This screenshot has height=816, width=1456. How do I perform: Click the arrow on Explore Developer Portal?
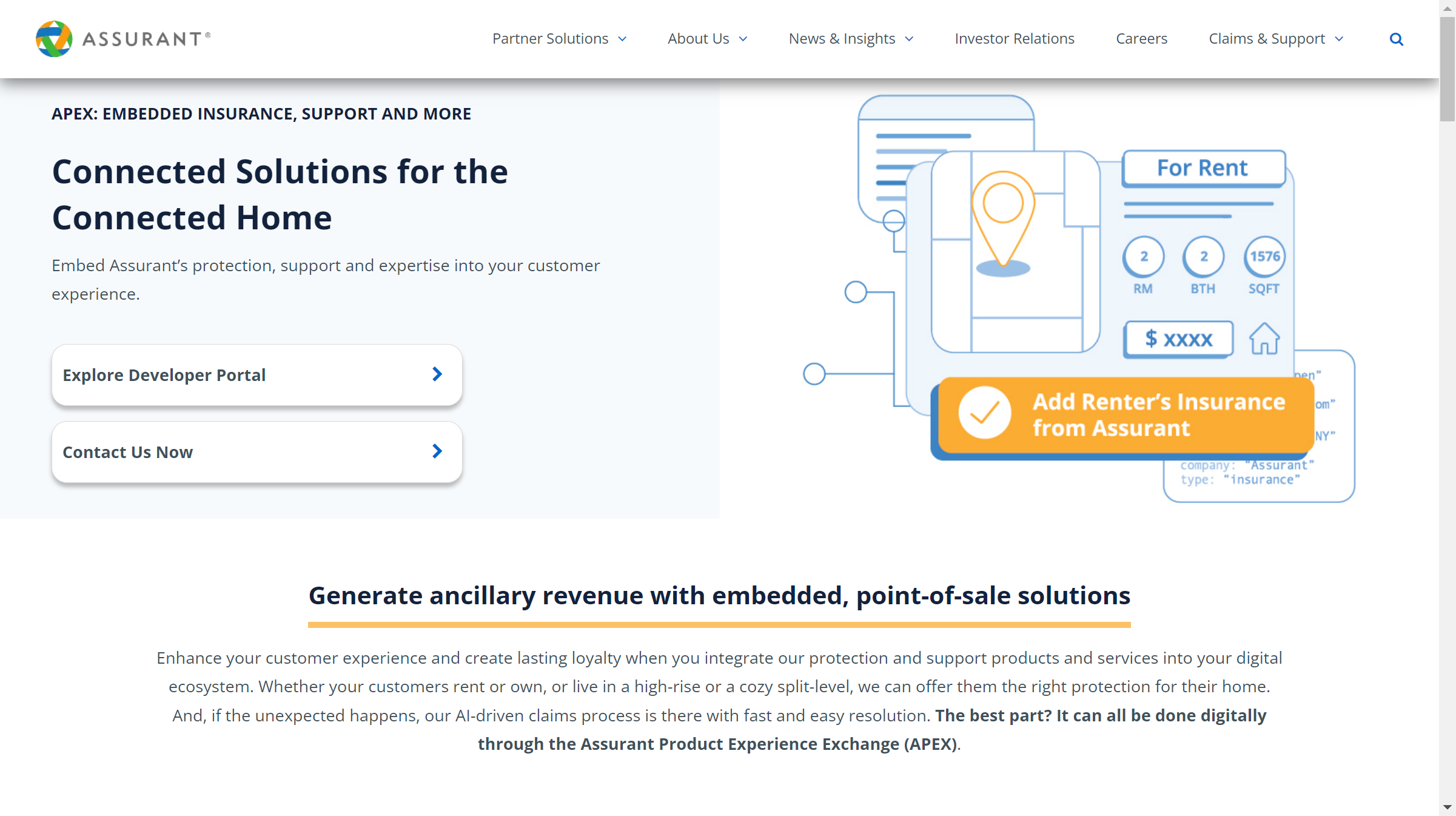point(437,374)
